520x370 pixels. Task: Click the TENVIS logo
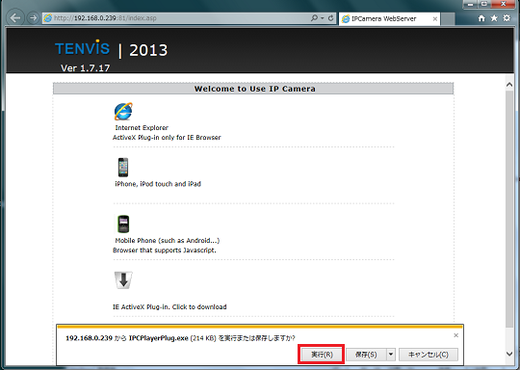coord(82,48)
